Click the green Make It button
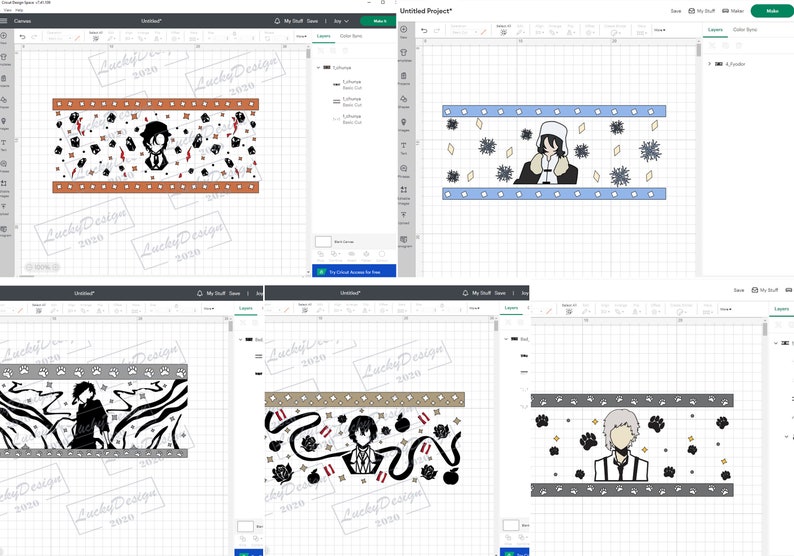This screenshot has height=556, width=794. (379, 21)
